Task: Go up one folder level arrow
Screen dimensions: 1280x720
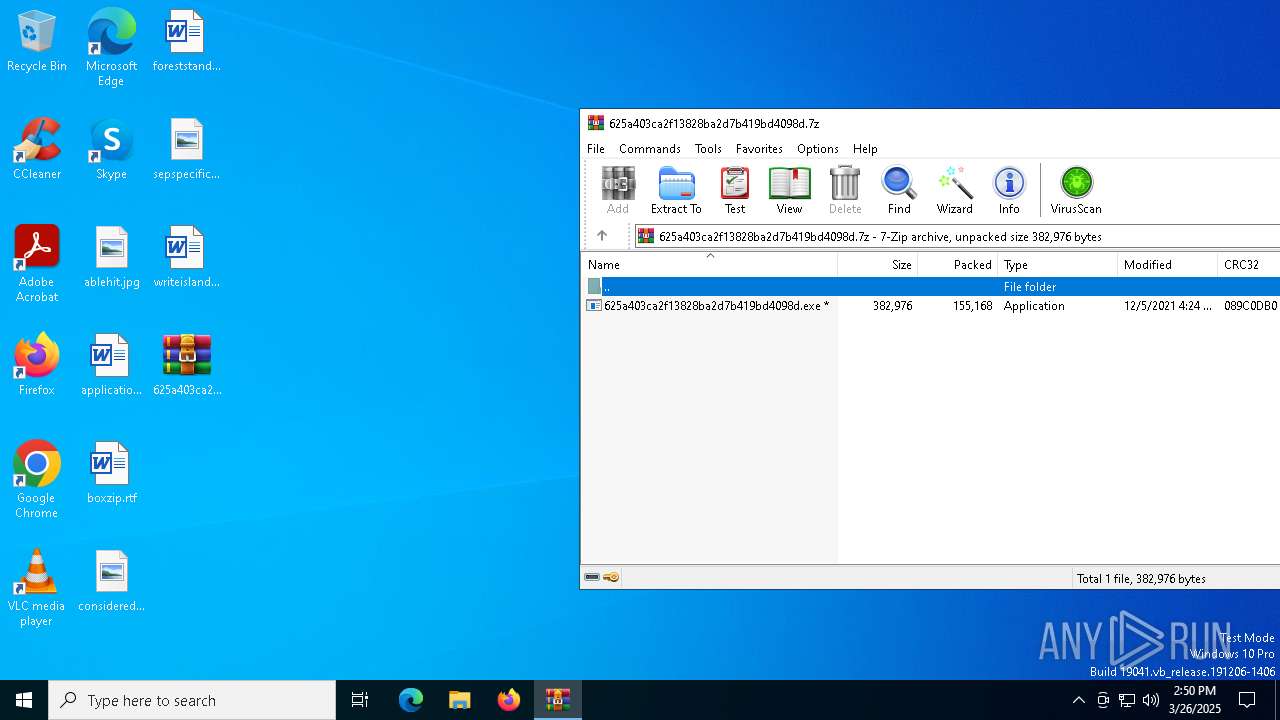Action: point(602,236)
